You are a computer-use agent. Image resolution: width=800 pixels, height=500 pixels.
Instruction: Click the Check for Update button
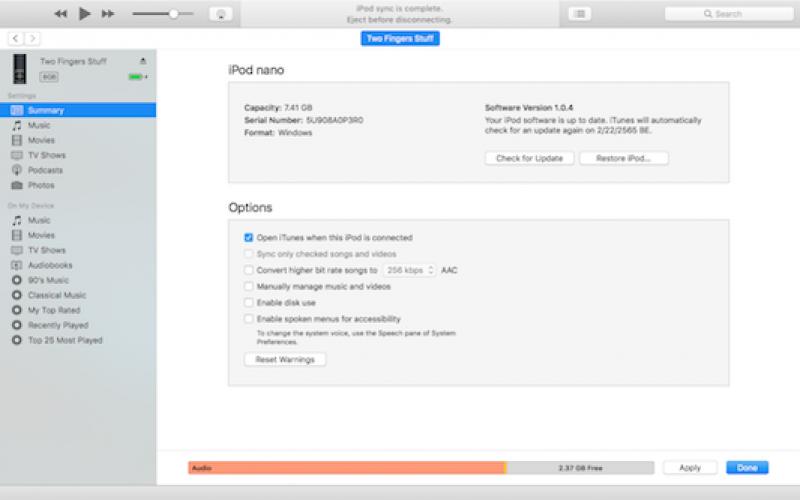click(x=529, y=158)
